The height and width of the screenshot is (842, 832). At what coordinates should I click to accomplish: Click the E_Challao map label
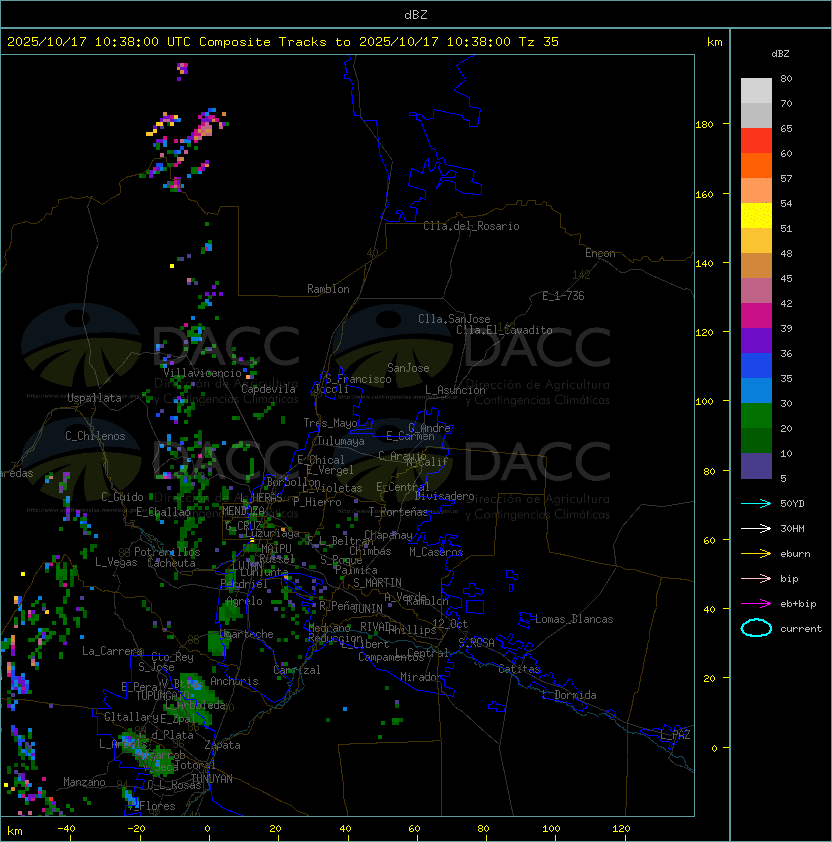163,512
